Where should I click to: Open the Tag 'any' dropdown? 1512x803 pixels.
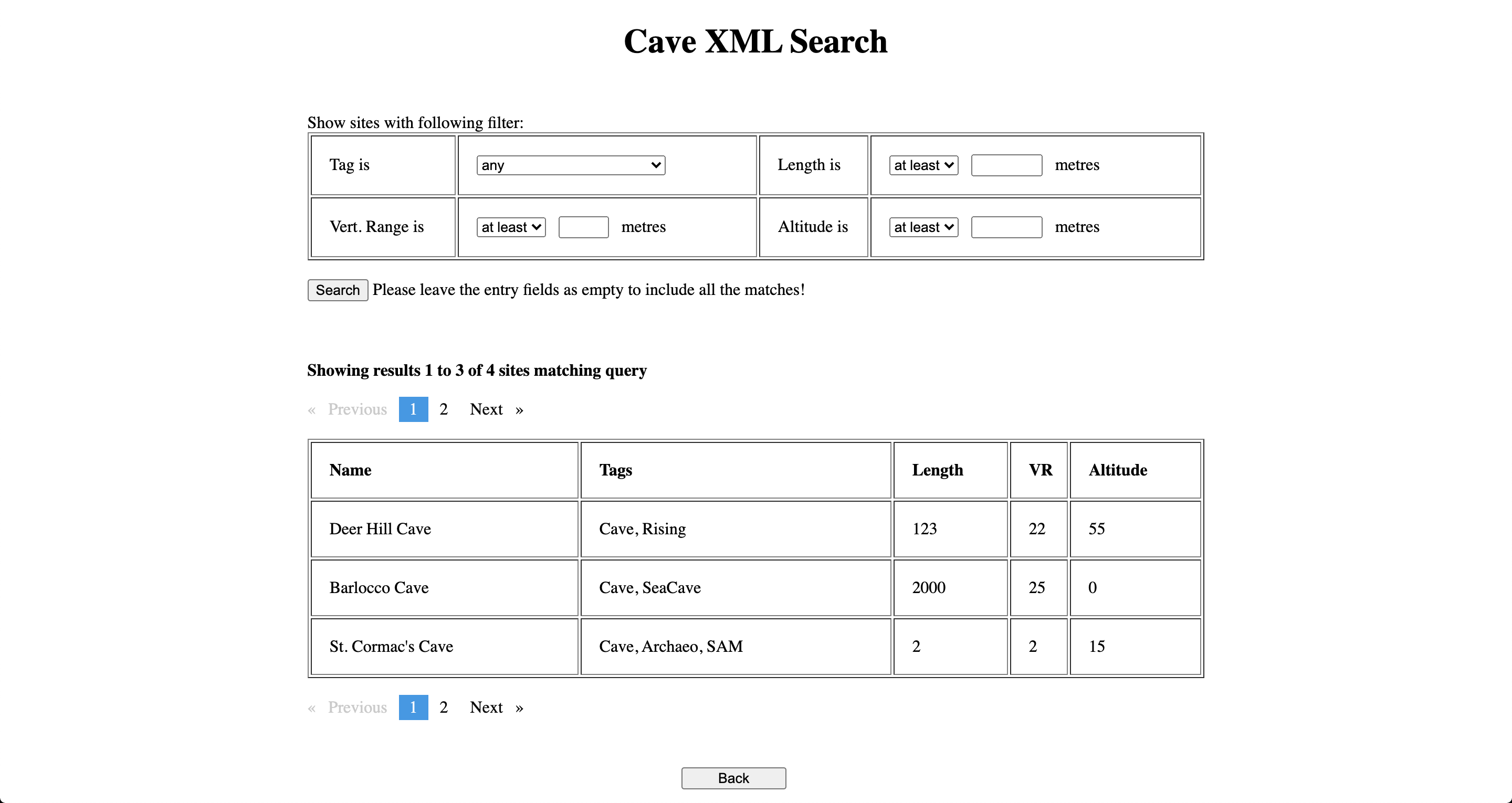[570, 165]
